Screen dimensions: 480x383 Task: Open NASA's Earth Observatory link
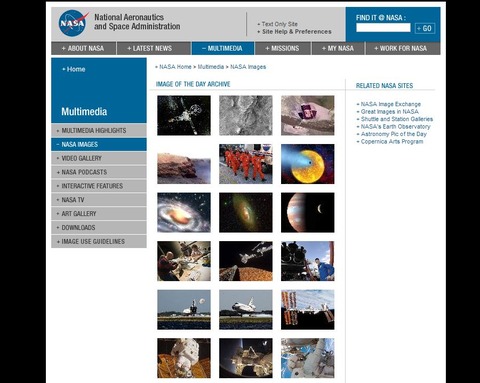pyautogui.click(x=395, y=127)
